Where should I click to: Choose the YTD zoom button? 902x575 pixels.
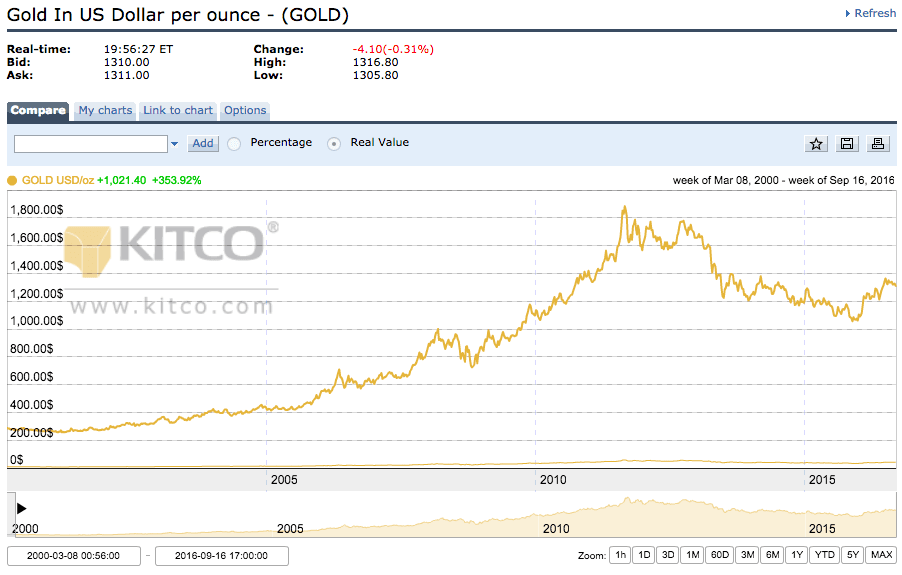pyautogui.click(x=824, y=555)
